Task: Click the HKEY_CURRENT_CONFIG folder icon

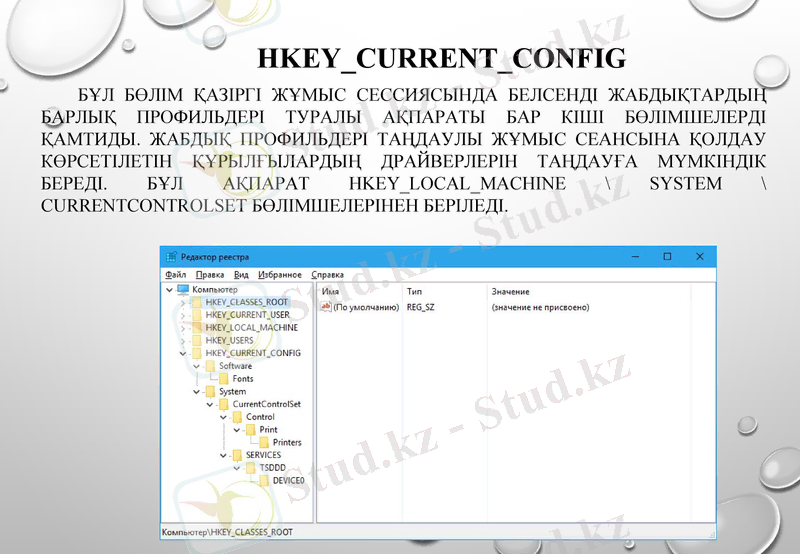Action: point(197,353)
